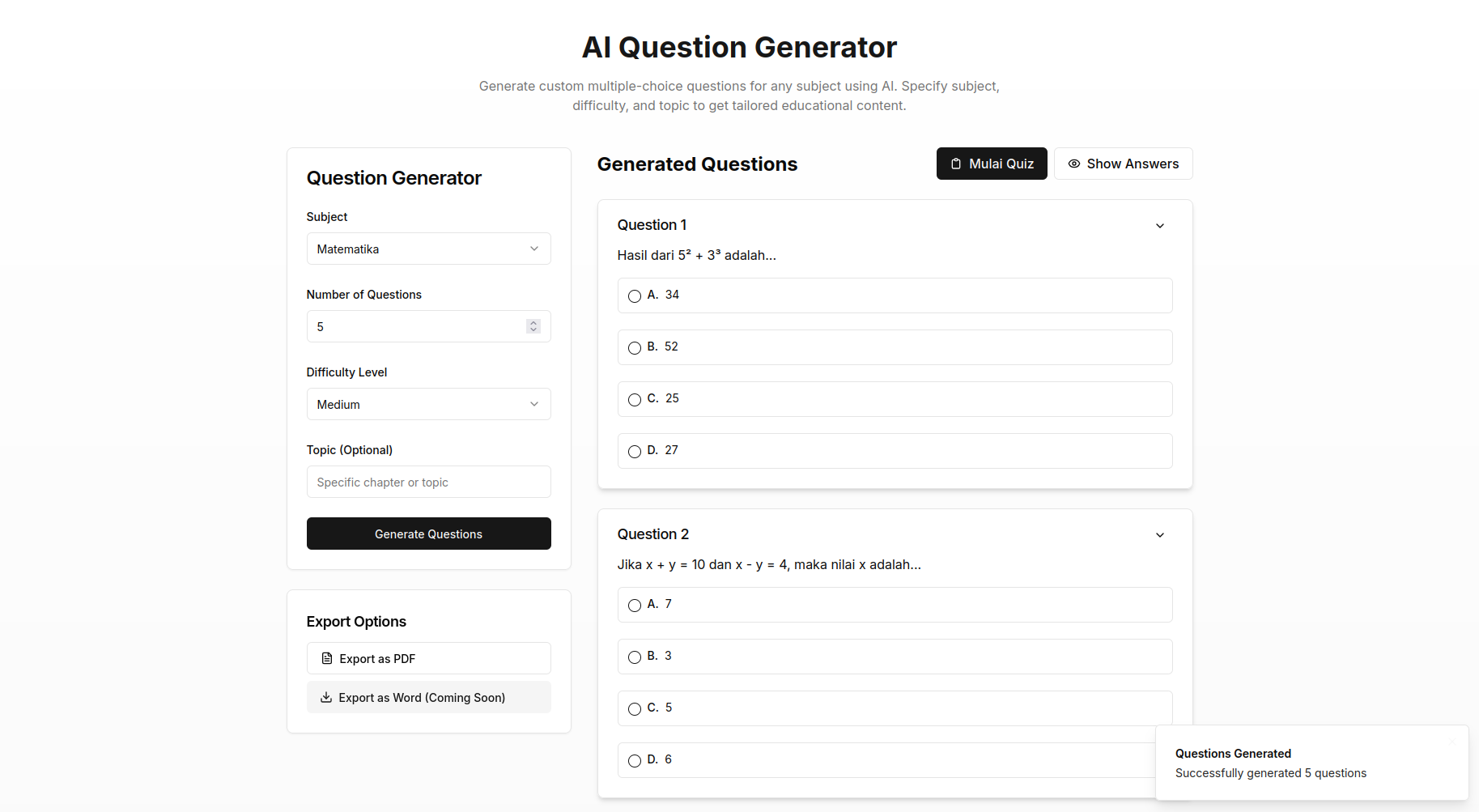Image resolution: width=1479 pixels, height=812 pixels.
Task: Focus the Topic (Optional) input field
Action: click(428, 482)
